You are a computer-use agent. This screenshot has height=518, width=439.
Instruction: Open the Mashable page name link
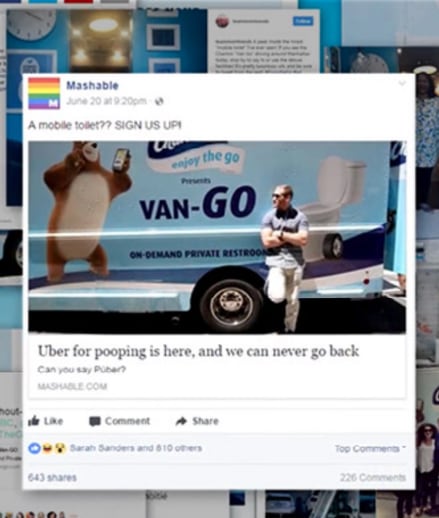tap(92, 86)
